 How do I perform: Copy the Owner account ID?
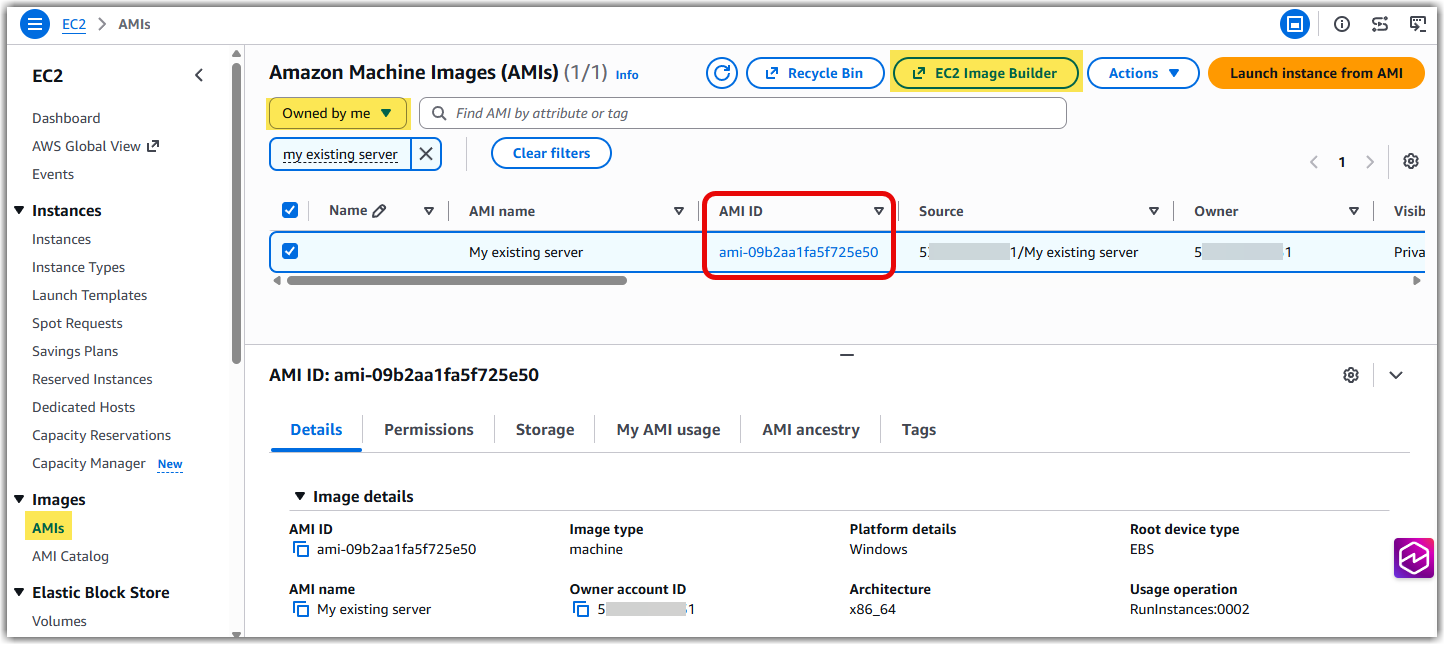pos(581,609)
